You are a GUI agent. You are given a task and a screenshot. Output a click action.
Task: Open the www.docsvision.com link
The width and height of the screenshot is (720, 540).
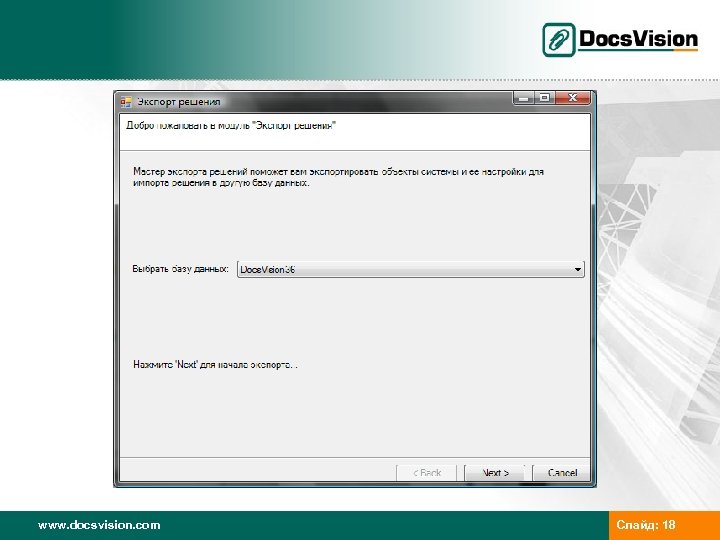pos(99,525)
